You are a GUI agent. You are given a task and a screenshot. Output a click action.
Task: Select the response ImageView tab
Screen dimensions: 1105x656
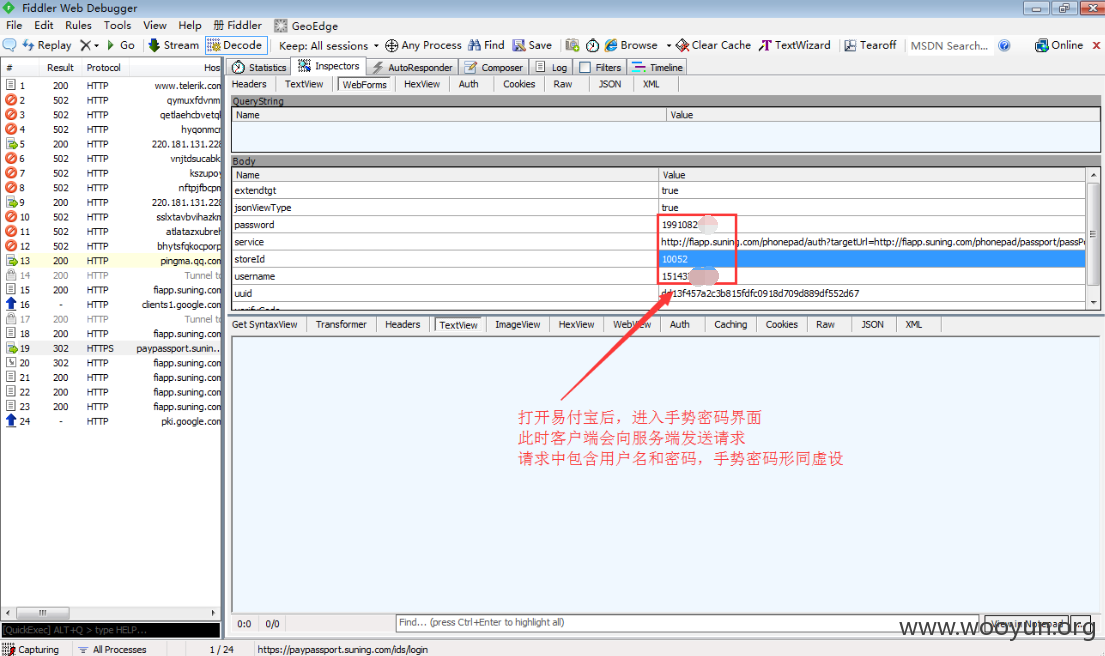click(x=517, y=324)
